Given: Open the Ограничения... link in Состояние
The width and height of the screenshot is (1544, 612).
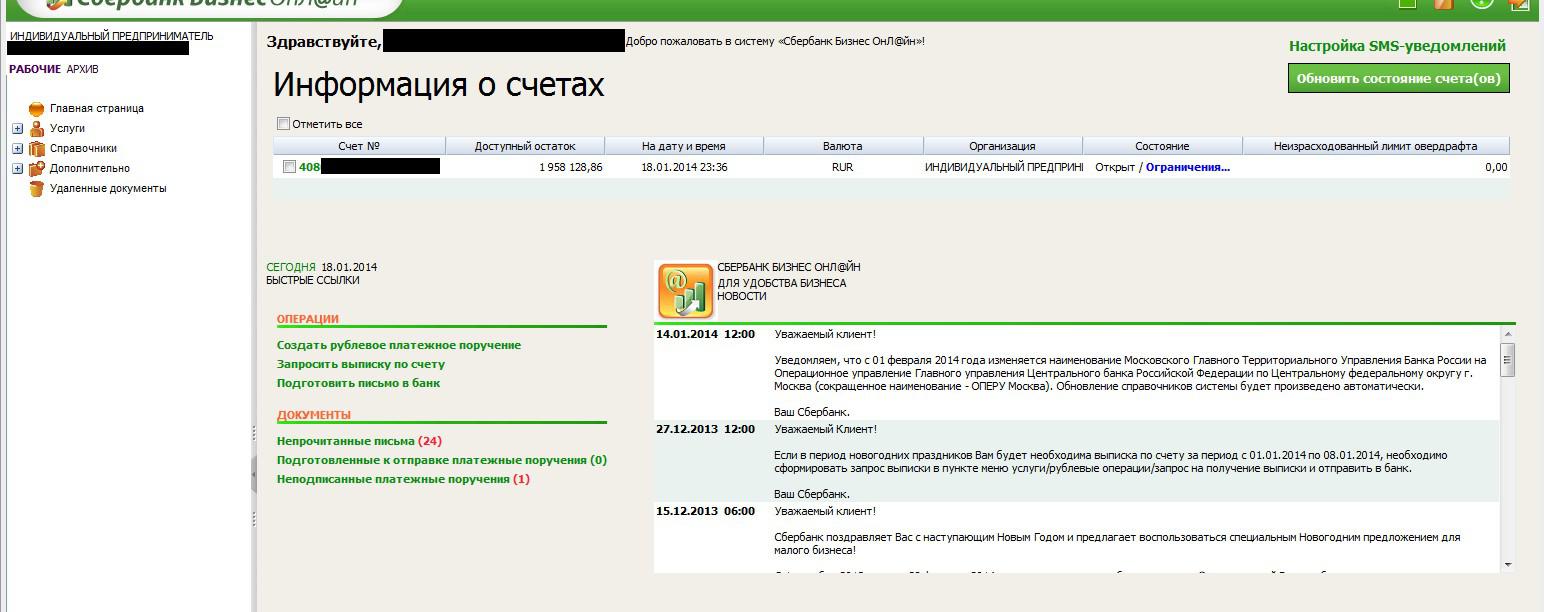Looking at the screenshot, I should [x=1188, y=167].
